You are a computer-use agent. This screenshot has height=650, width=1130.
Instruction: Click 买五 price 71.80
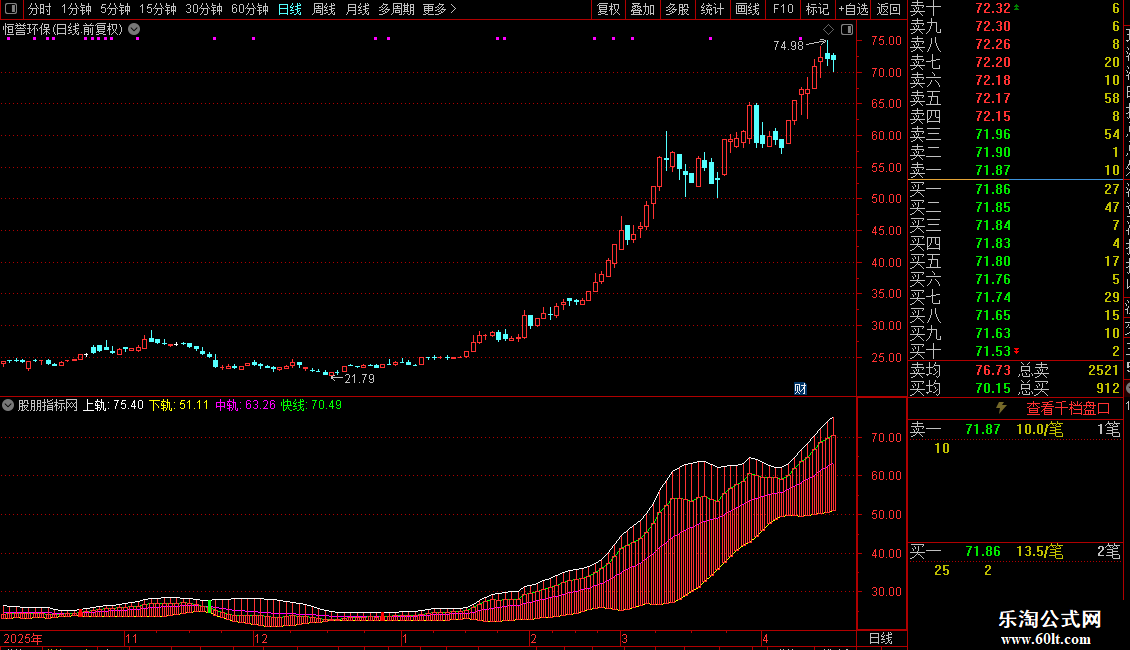pyautogui.click(x=992, y=262)
